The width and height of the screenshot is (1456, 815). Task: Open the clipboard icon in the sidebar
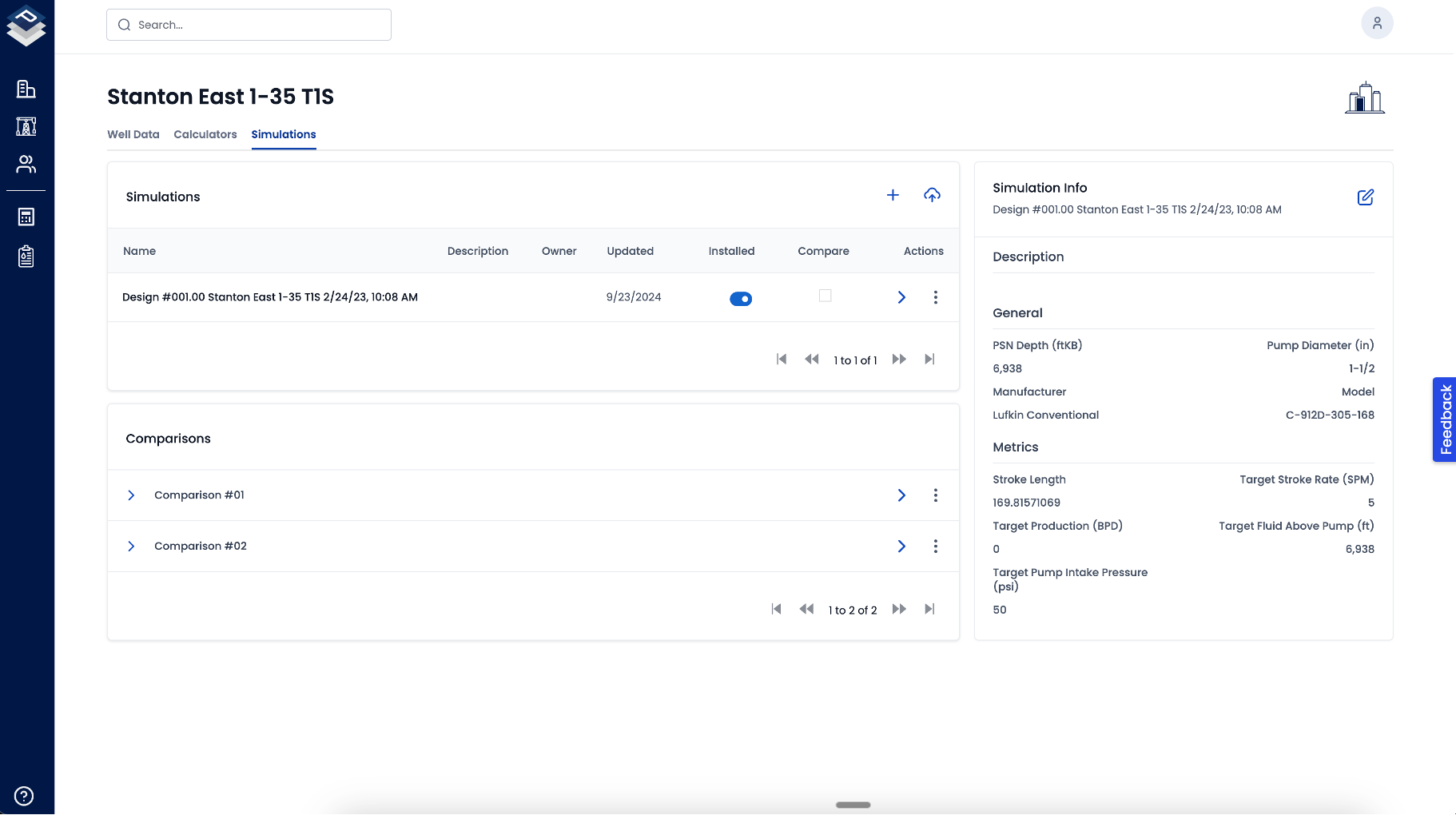point(26,256)
